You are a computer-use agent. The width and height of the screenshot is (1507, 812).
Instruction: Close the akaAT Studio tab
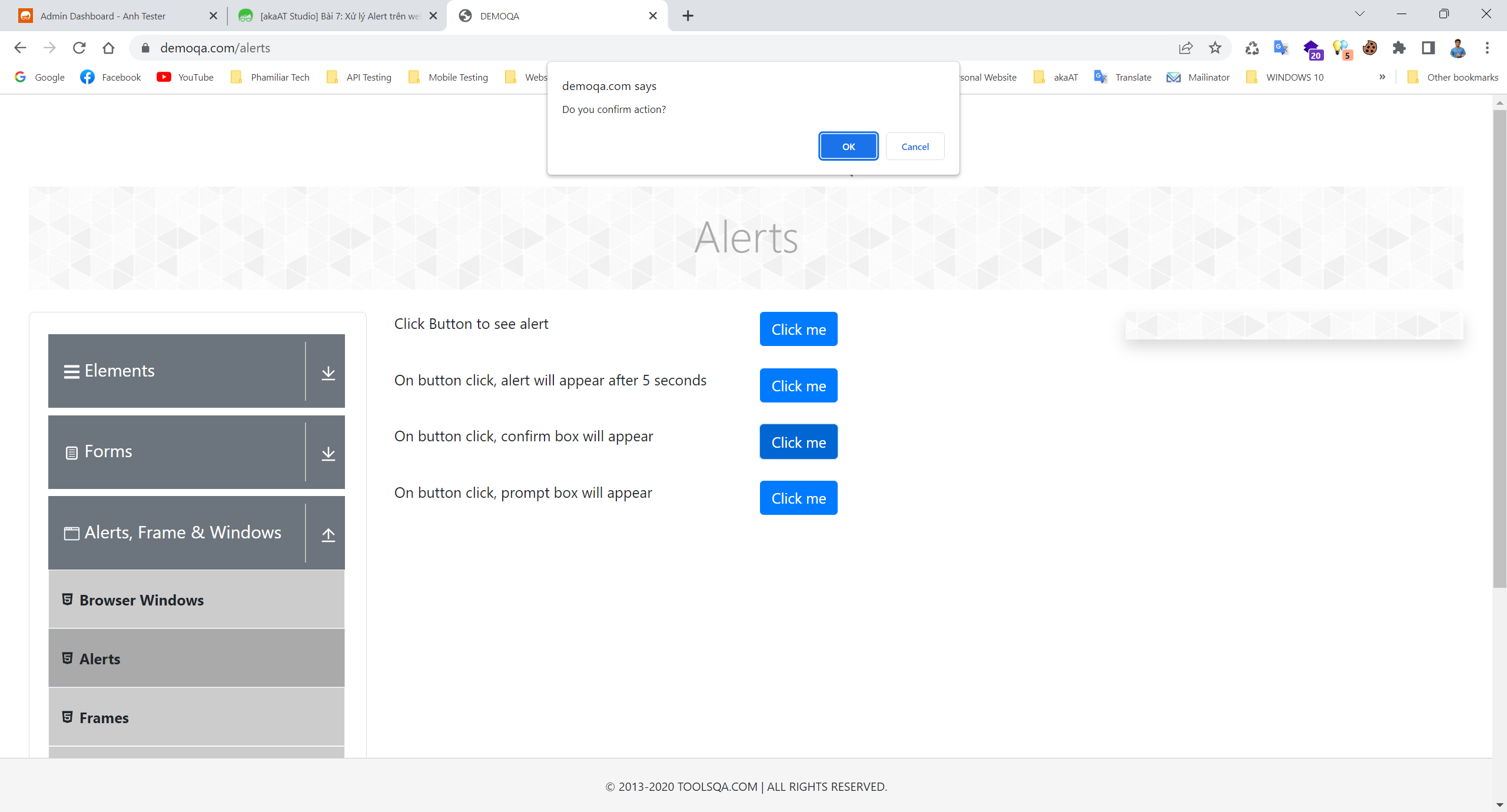(433, 16)
